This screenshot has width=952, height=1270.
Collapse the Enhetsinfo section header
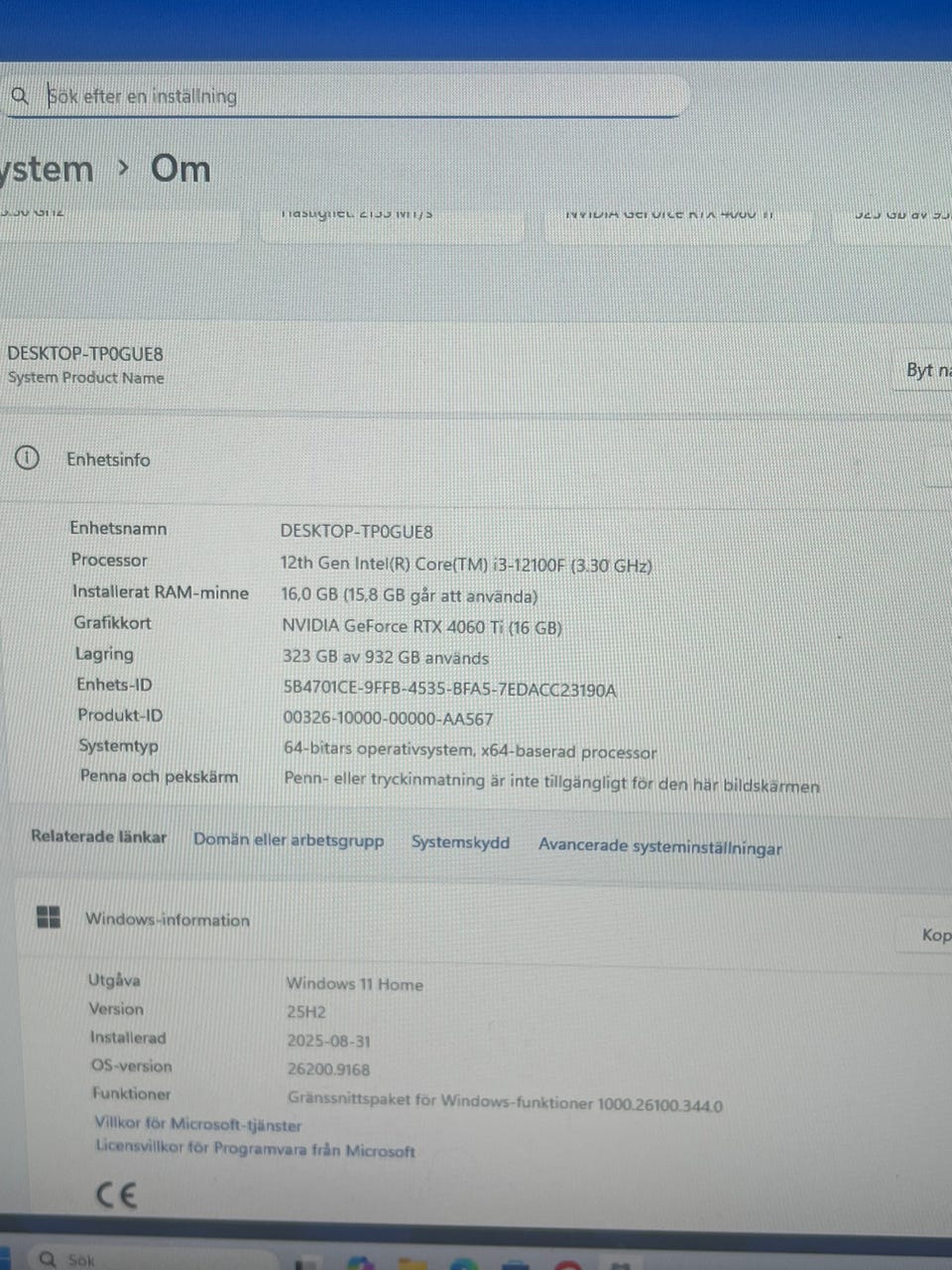(476, 459)
